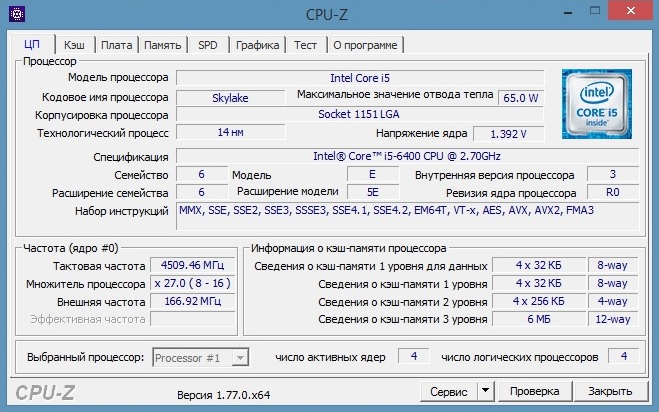
Task: Open the Память tab
Action: point(163,45)
